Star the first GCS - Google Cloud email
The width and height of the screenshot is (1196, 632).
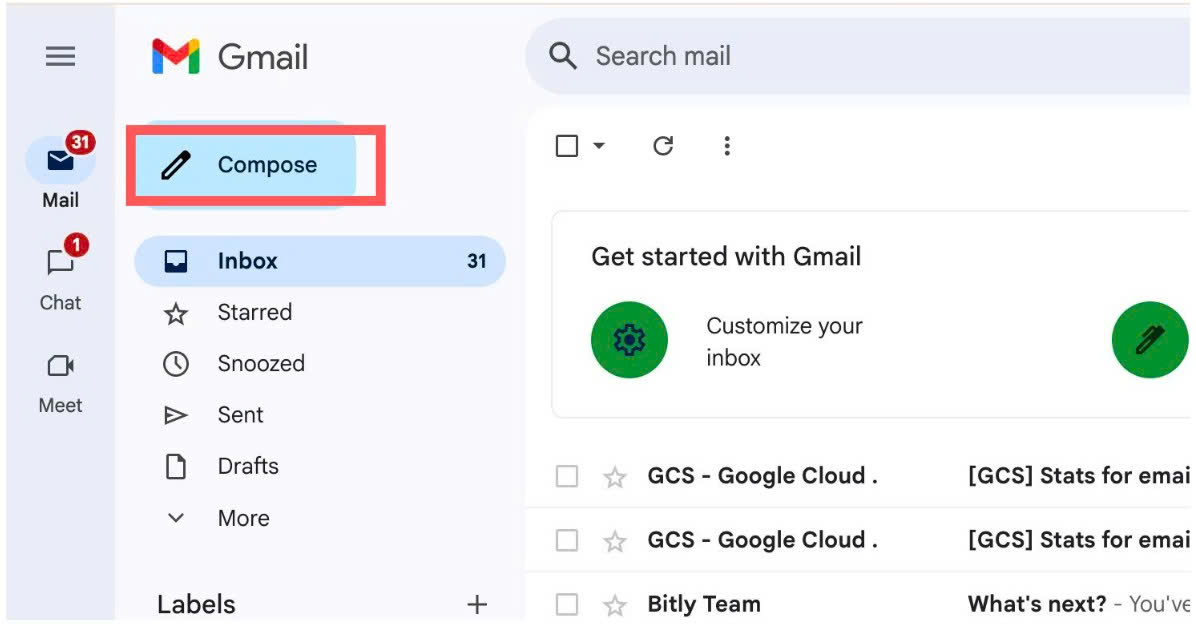click(x=615, y=477)
